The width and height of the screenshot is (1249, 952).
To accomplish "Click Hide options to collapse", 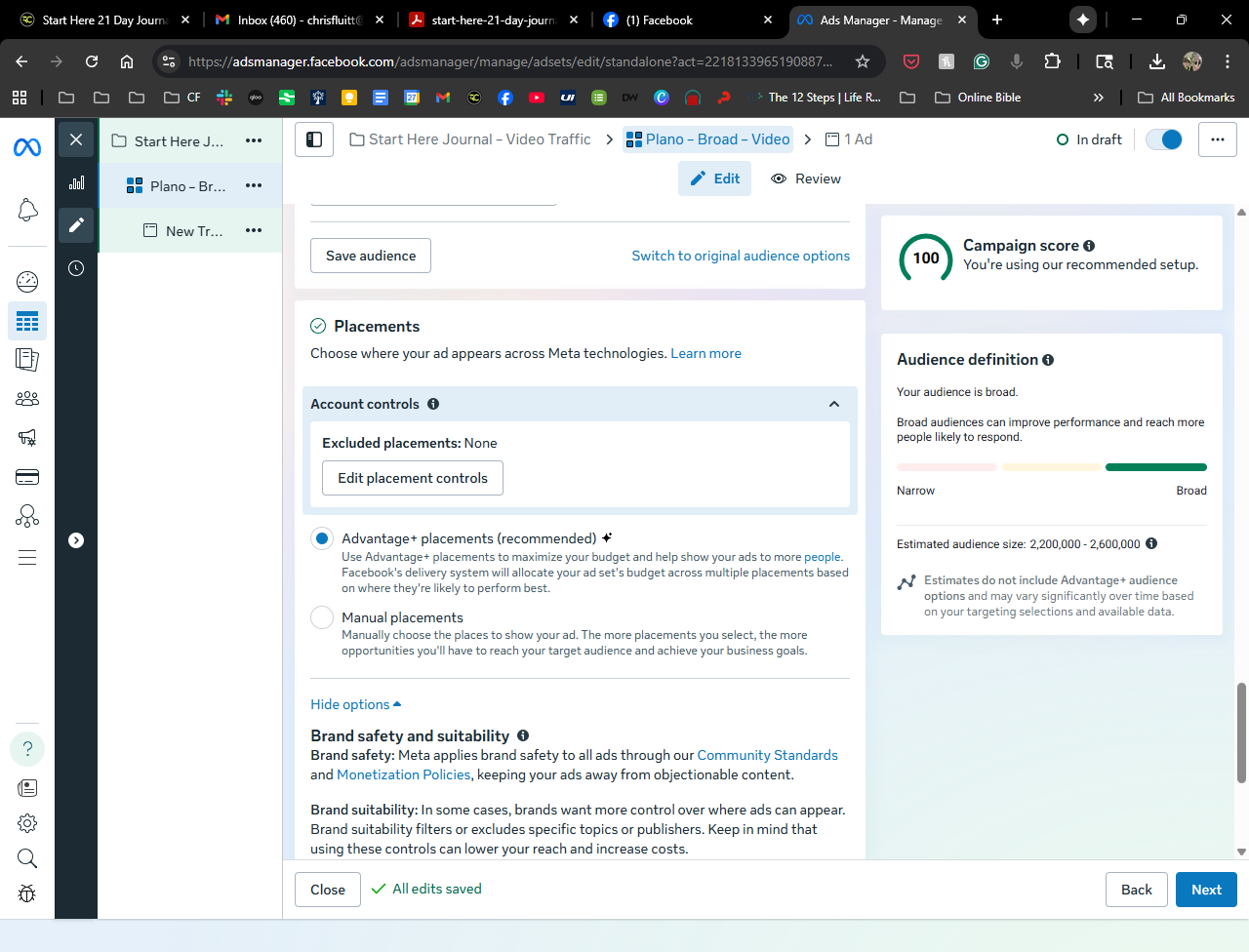I will (x=355, y=704).
